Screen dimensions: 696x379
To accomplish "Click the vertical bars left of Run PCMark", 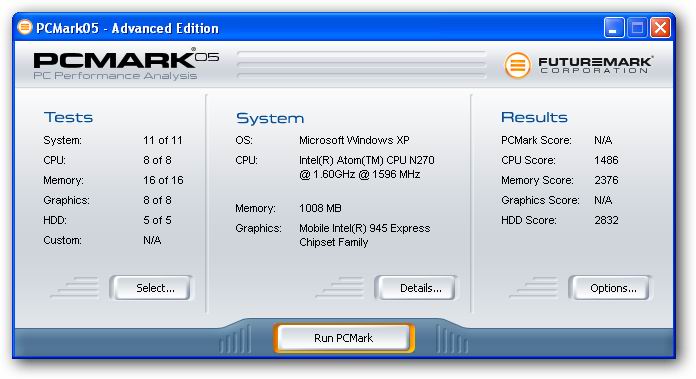I will coord(235,340).
